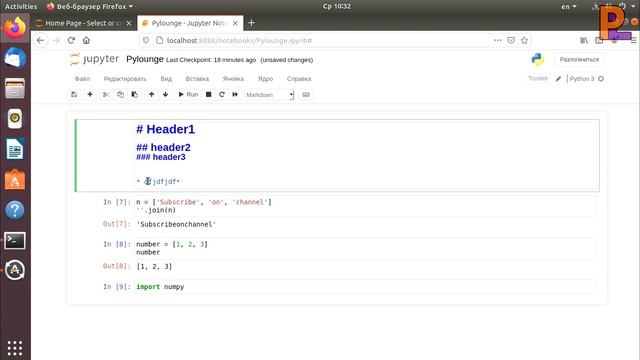This screenshot has width=640, height=360.
Task: Restart the kernel using the circular arrow
Action: coord(222,94)
